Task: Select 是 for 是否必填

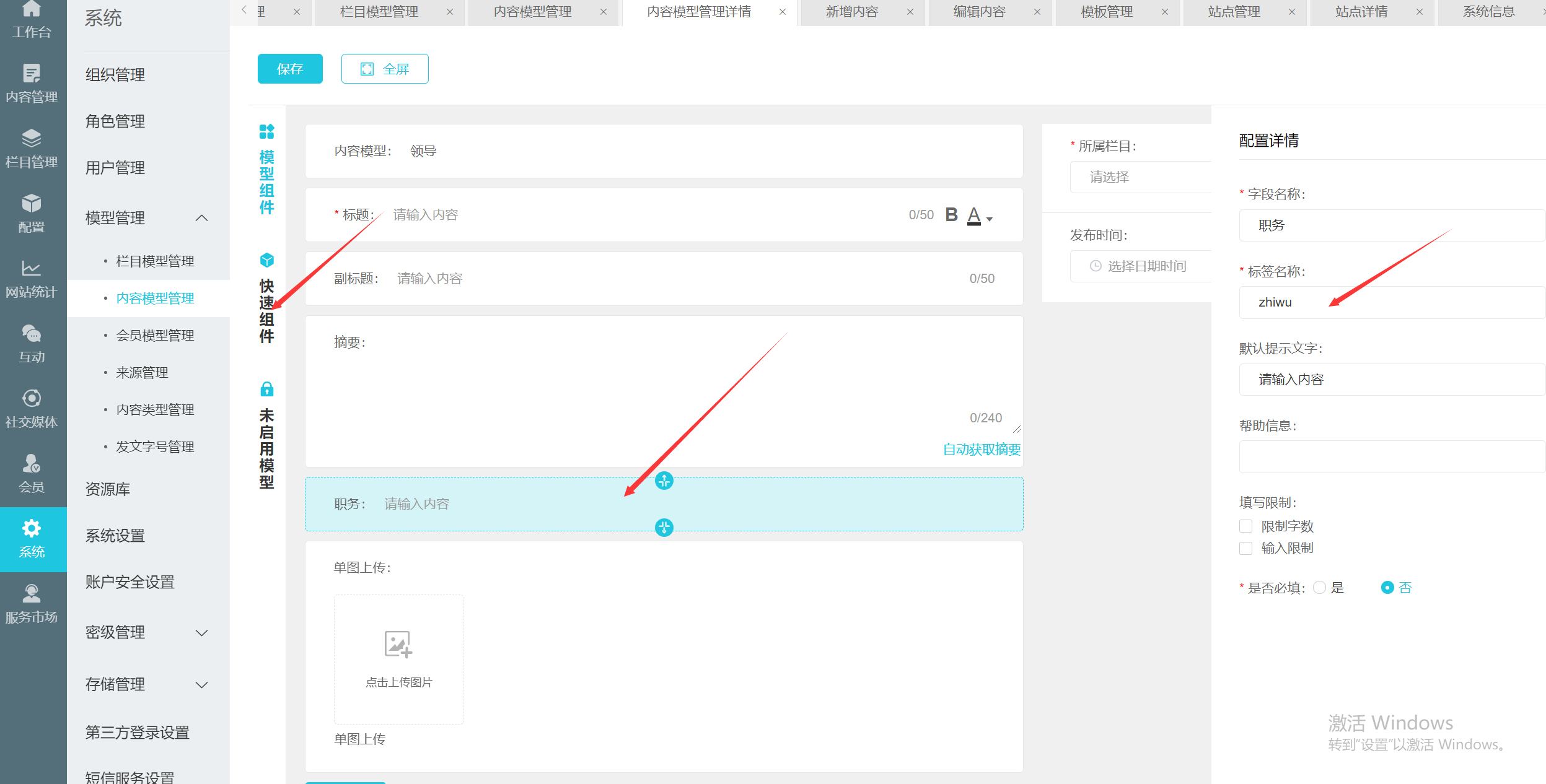Action: pyautogui.click(x=1320, y=588)
